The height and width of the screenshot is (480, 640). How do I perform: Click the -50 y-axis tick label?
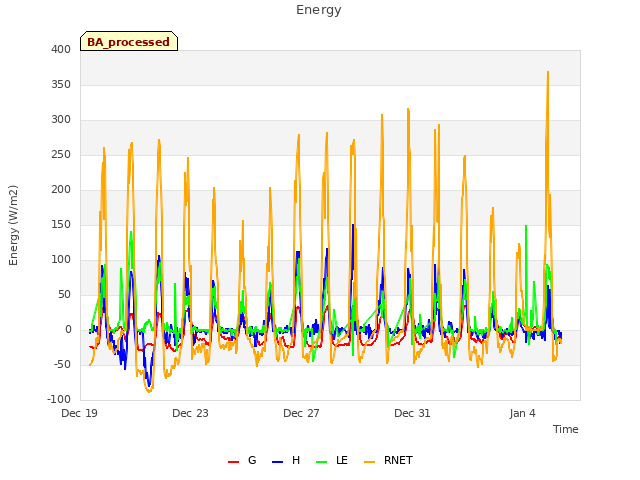62,364
